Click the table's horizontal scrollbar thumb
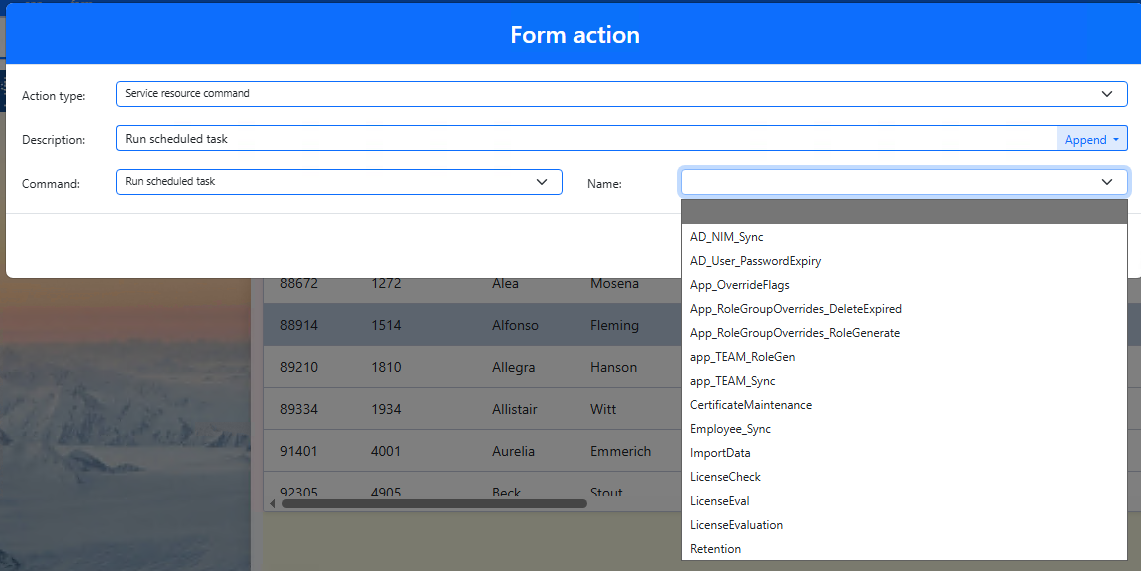The height and width of the screenshot is (571, 1141). tap(434, 503)
